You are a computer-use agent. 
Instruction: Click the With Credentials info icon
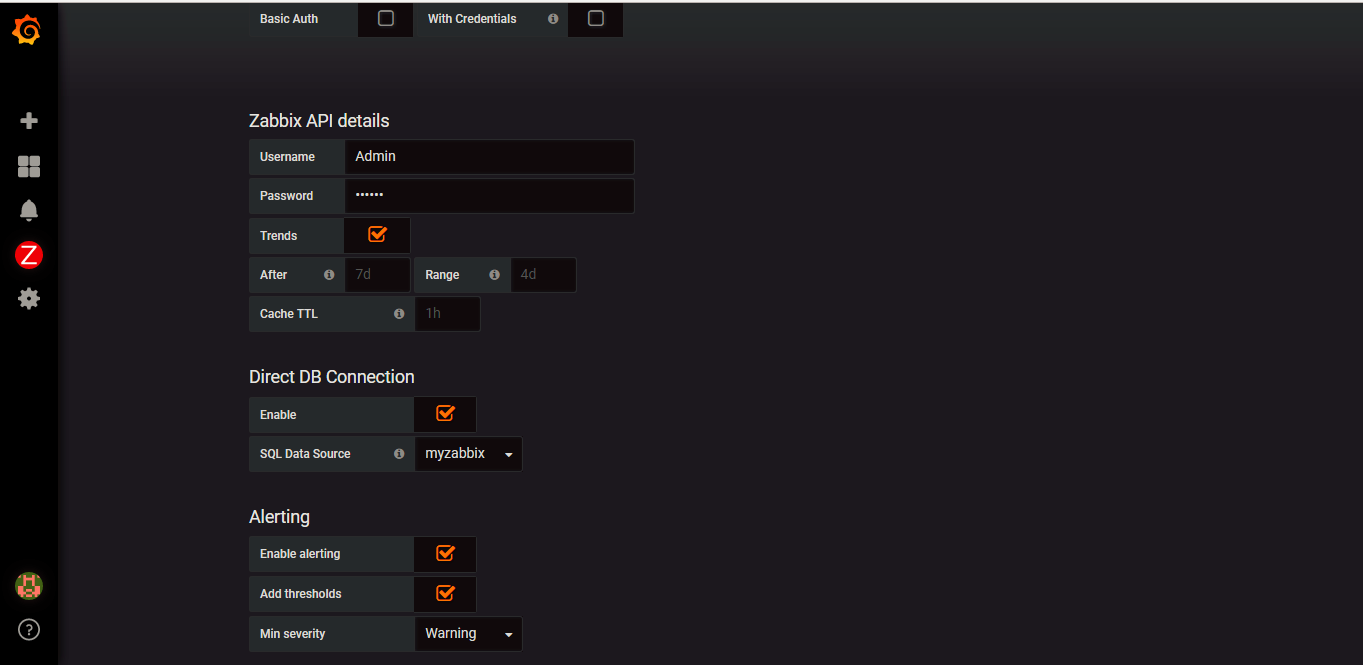(553, 19)
